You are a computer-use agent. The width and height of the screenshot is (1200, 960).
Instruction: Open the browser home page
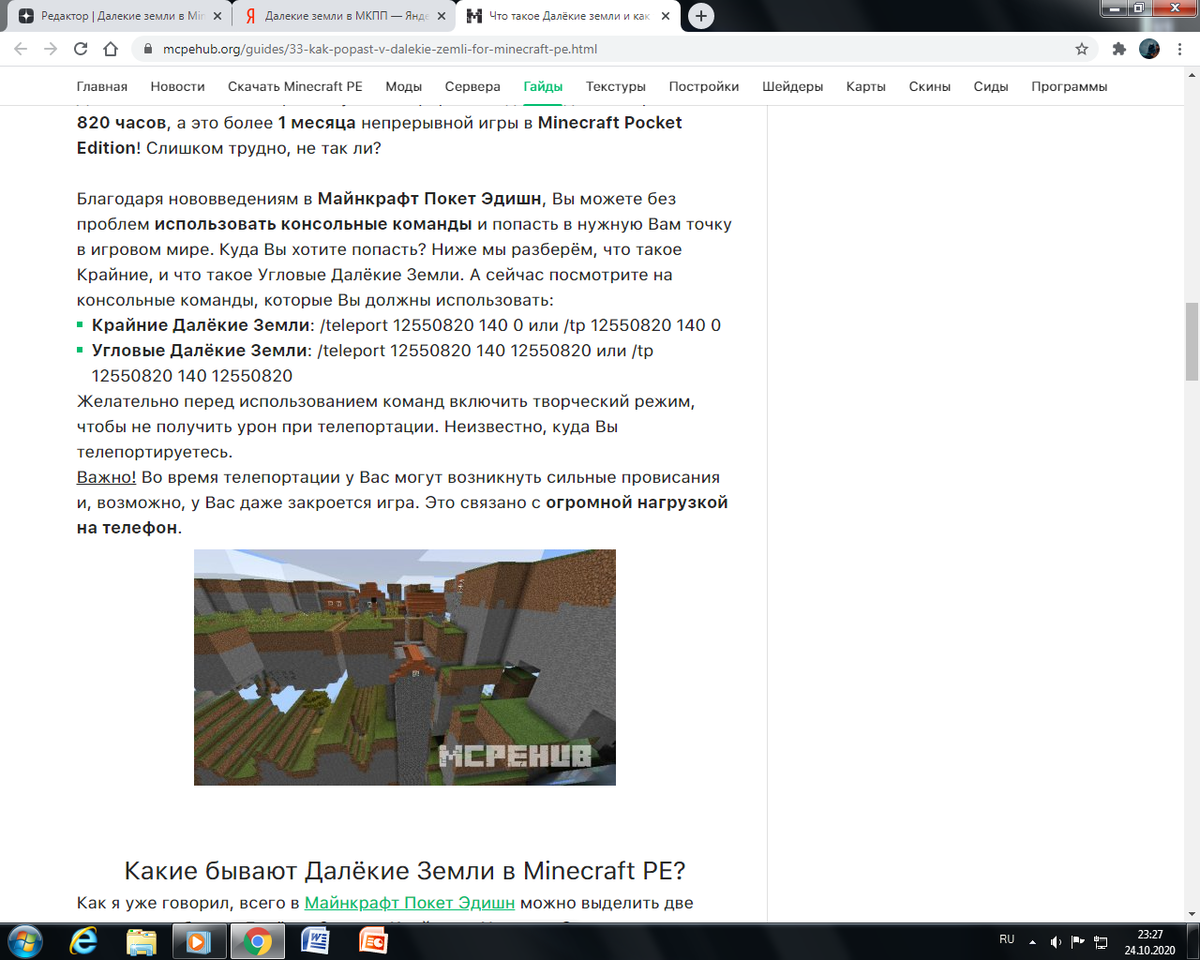(x=111, y=48)
